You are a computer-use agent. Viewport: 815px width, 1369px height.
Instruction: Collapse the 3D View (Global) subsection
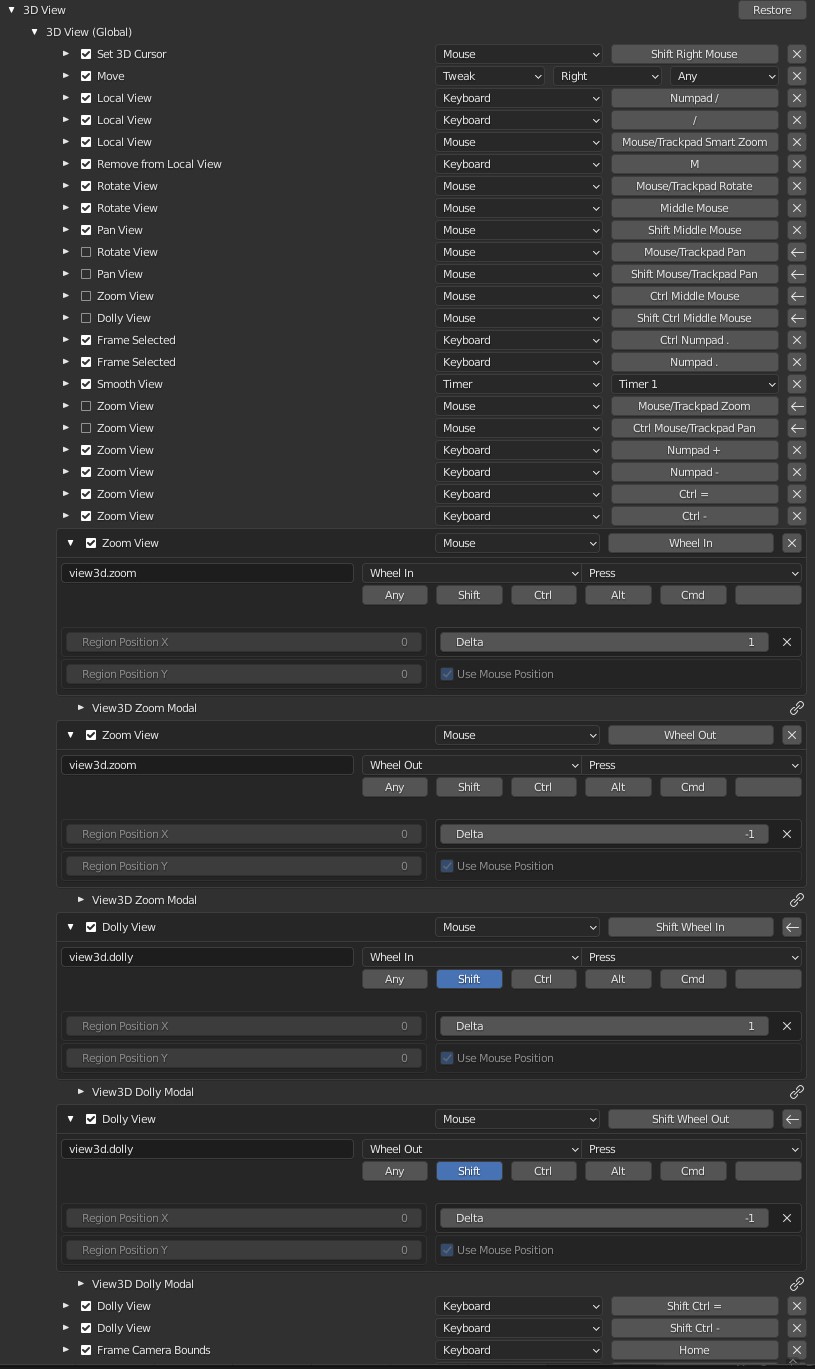[35, 32]
